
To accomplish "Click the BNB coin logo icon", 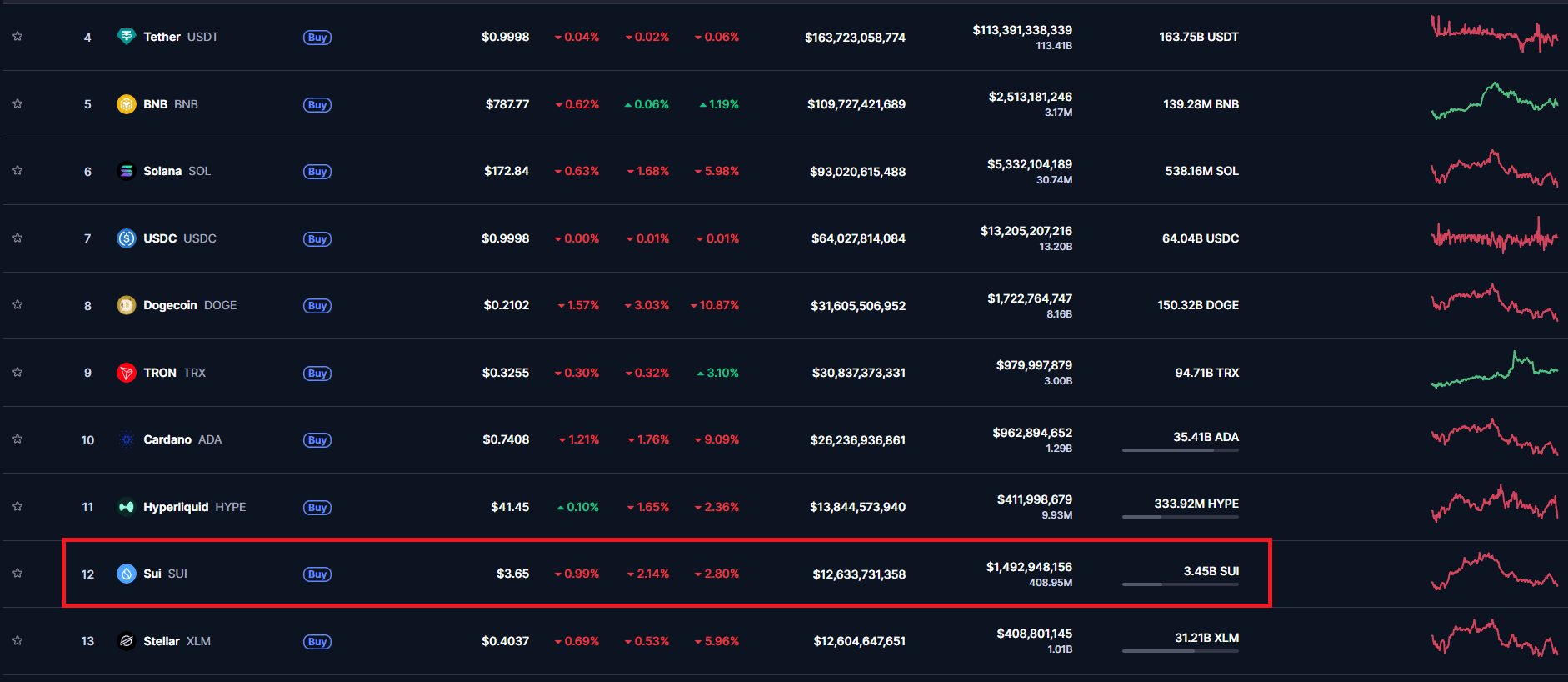I will tap(127, 104).
